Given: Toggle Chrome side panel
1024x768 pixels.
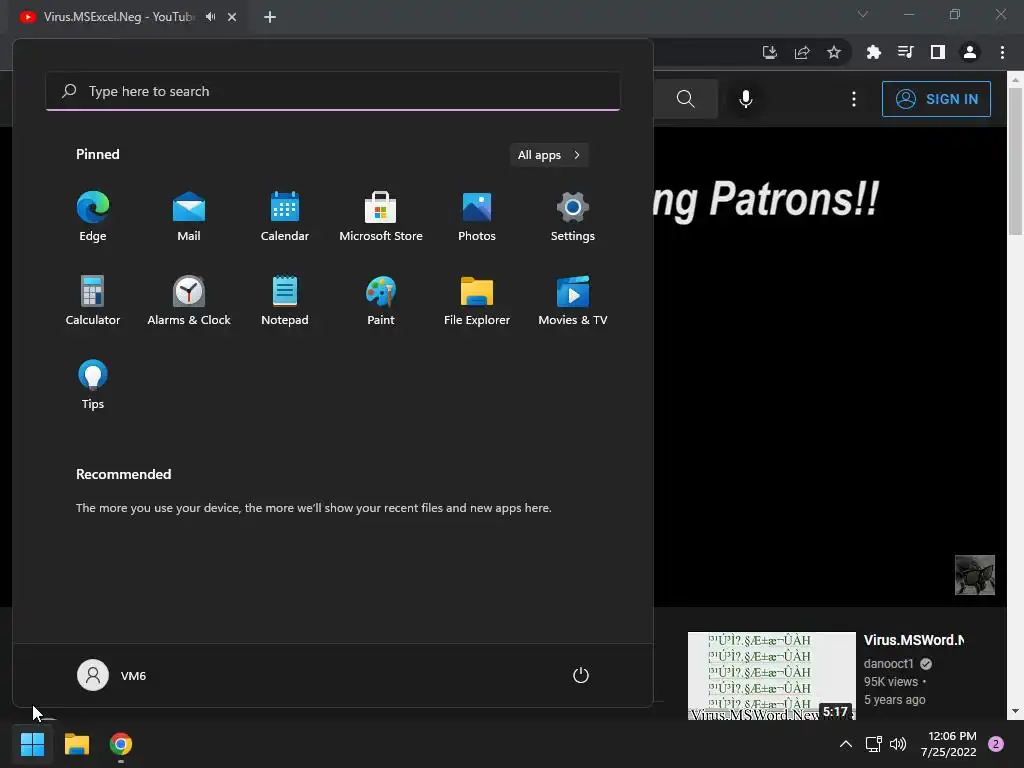Looking at the screenshot, I should (937, 52).
